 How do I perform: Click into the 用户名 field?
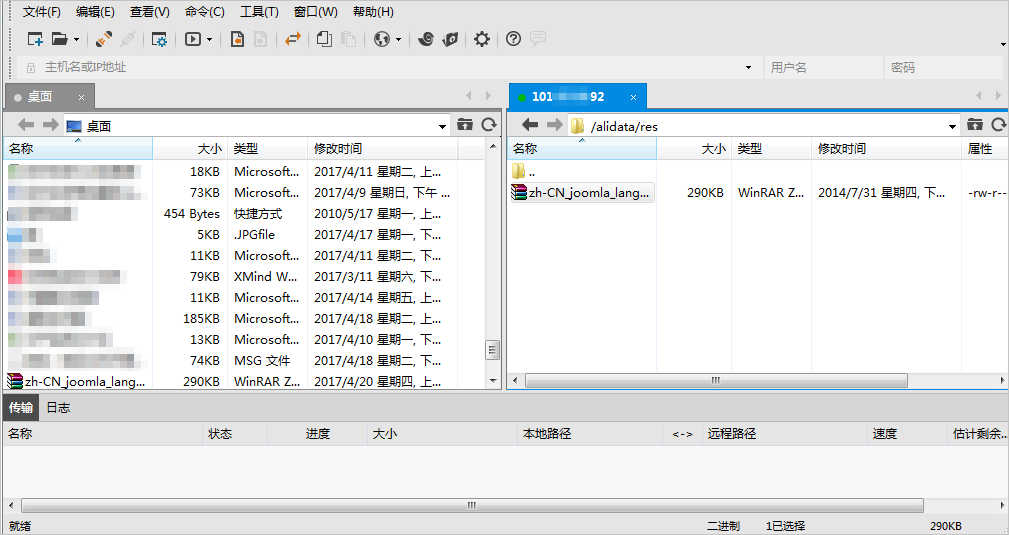click(824, 67)
